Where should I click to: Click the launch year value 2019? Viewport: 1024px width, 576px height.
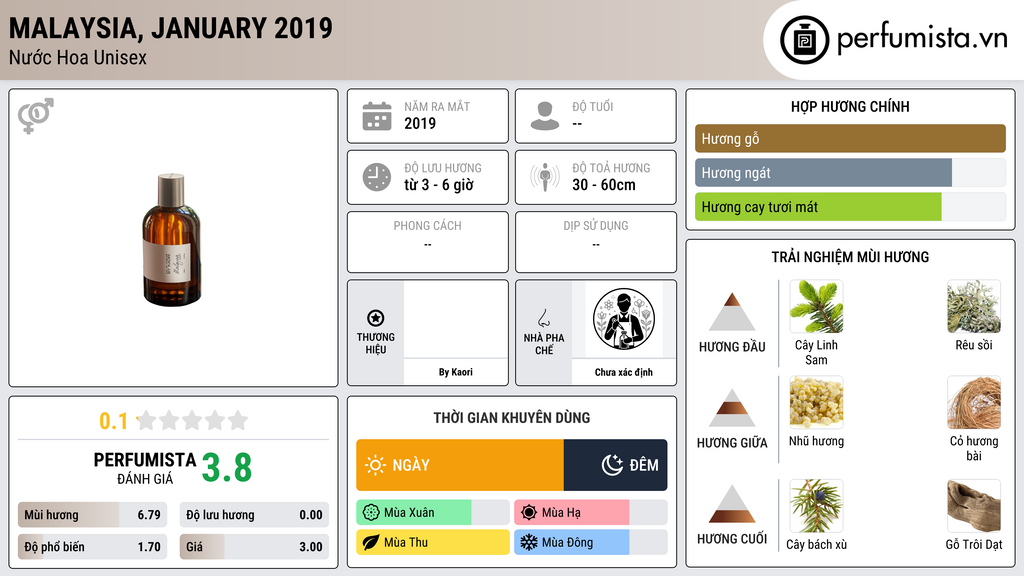click(x=420, y=123)
